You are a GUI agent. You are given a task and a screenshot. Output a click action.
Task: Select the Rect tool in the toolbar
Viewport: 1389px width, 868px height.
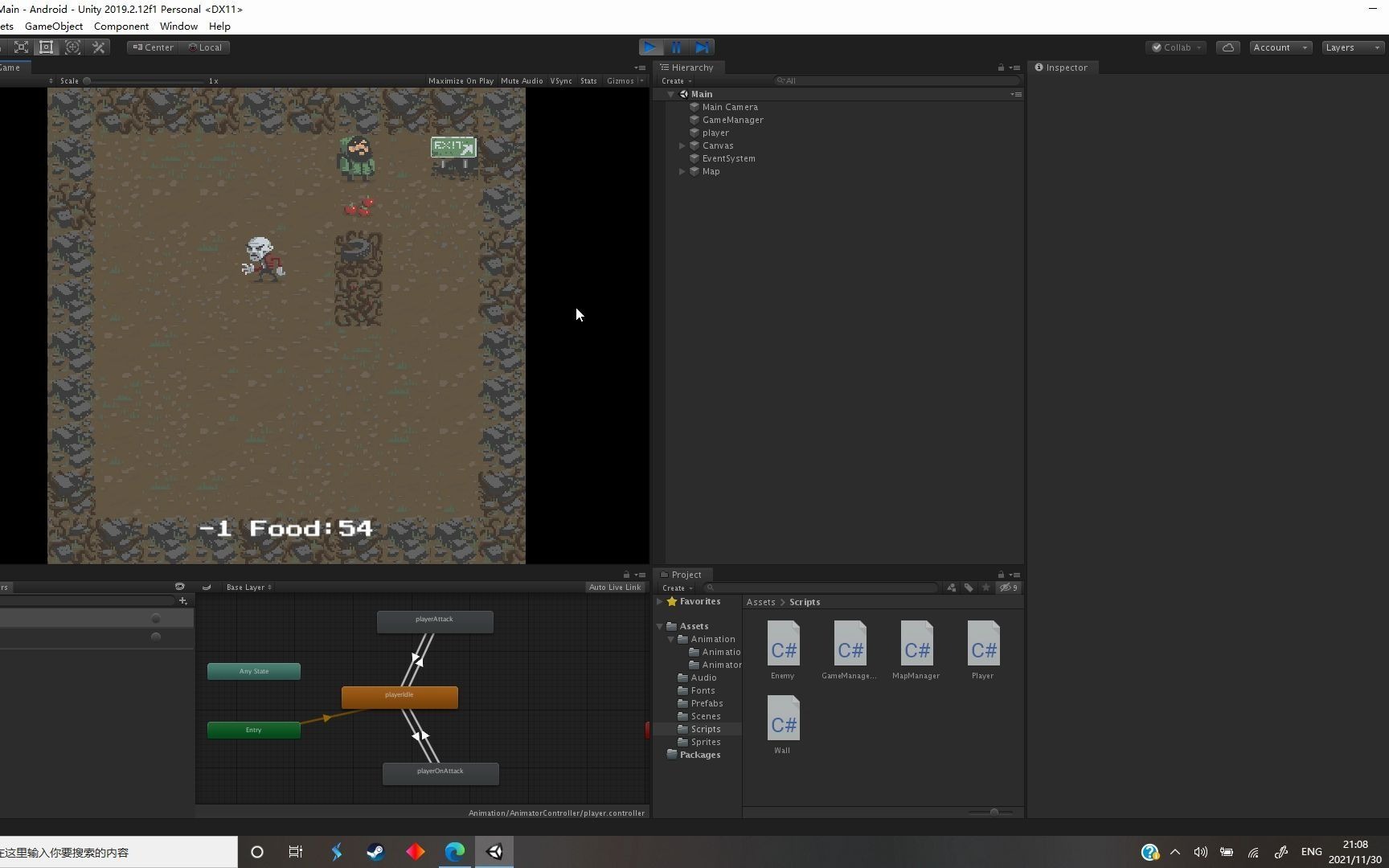pos(46,47)
